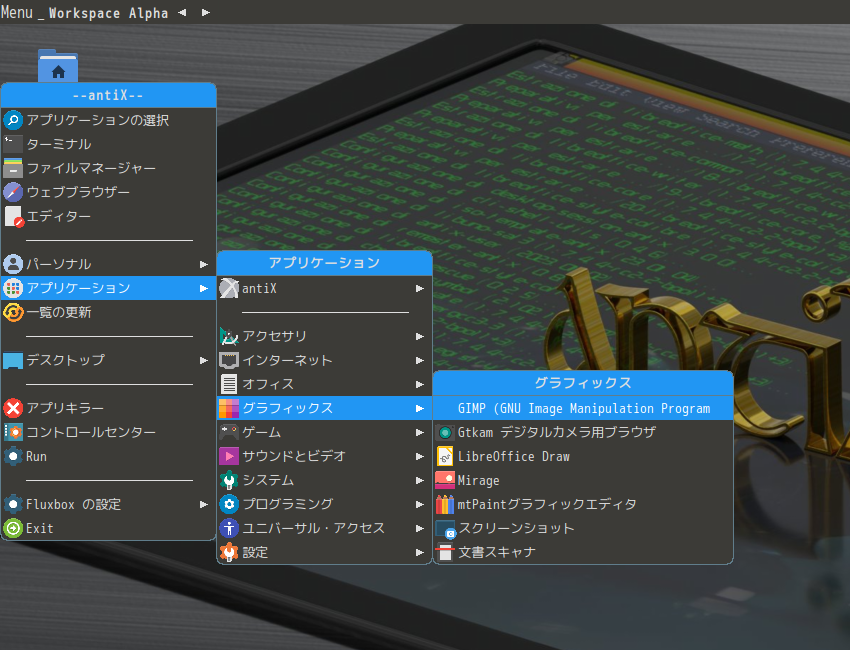The image size is (850, 650).
Task: Click the red X icon for アプリキラー
Action: click(13, 408)
